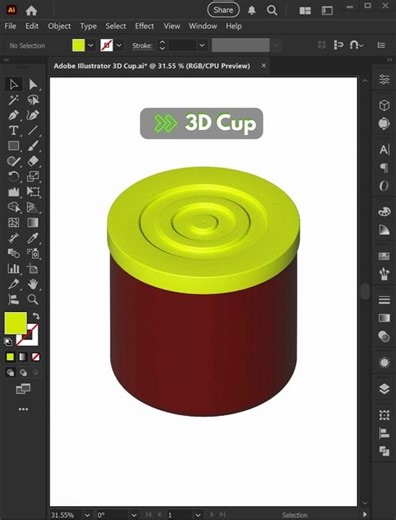This screenshot has height=520, width=396.
Task: Select the Selection tool (black arrow)
Action: point(13,85)
